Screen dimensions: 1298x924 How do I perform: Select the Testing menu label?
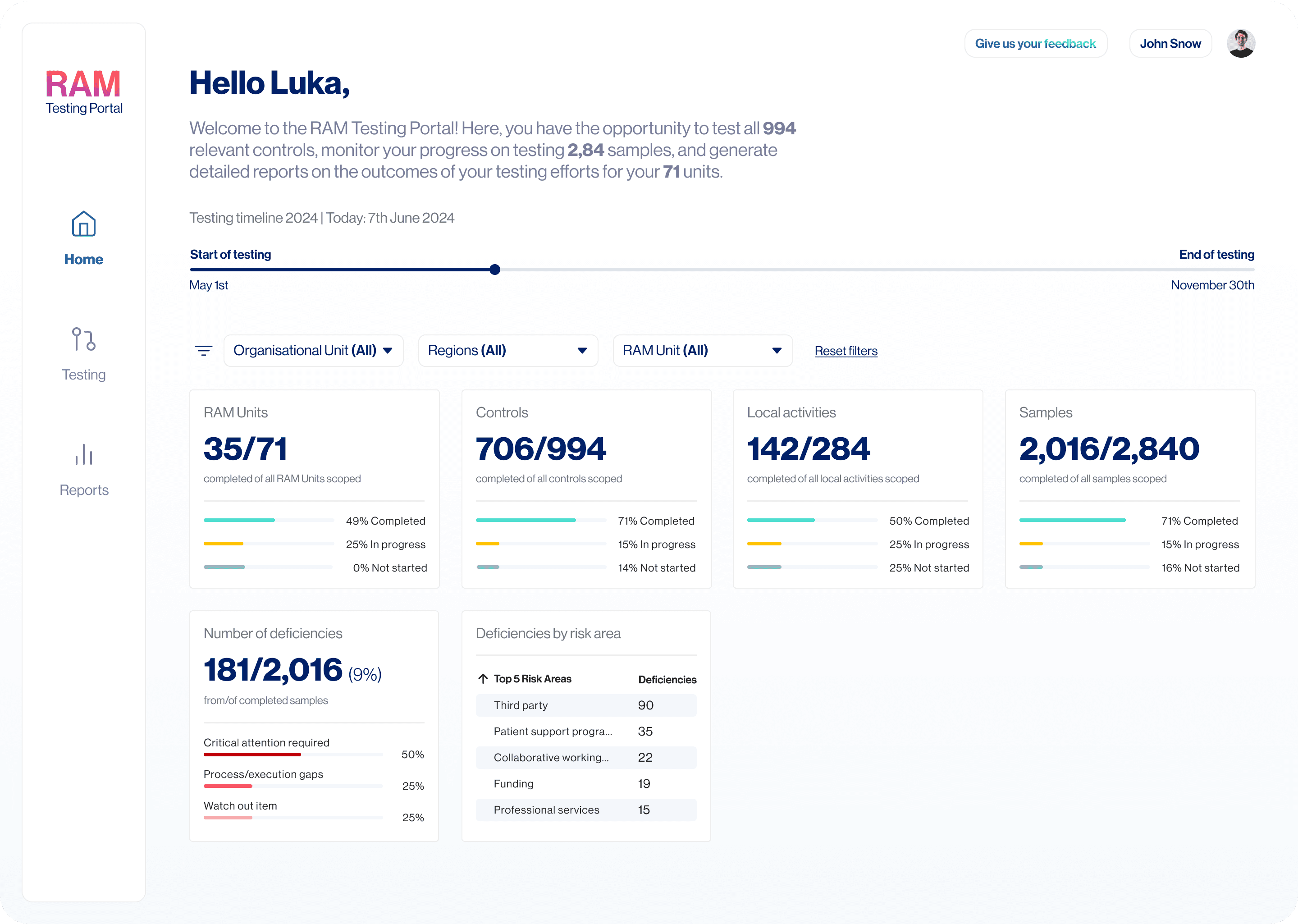(x=84, y=375)
